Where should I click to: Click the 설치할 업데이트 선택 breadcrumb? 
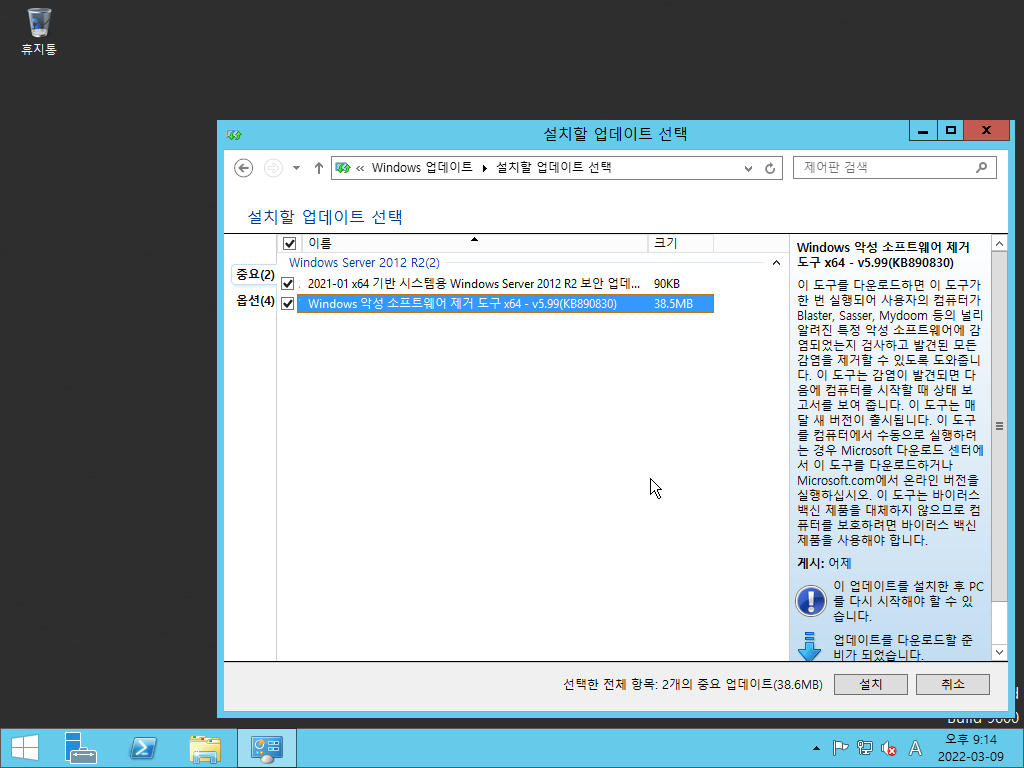pyautogui.click(x=554, y=168)
